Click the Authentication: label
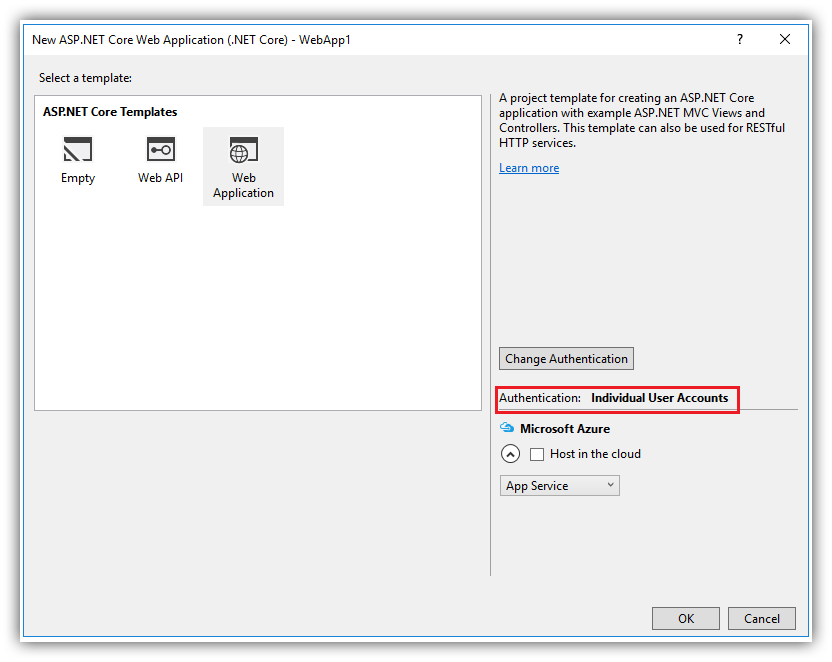Screen dimensions: 832x662 coord(540,398)
